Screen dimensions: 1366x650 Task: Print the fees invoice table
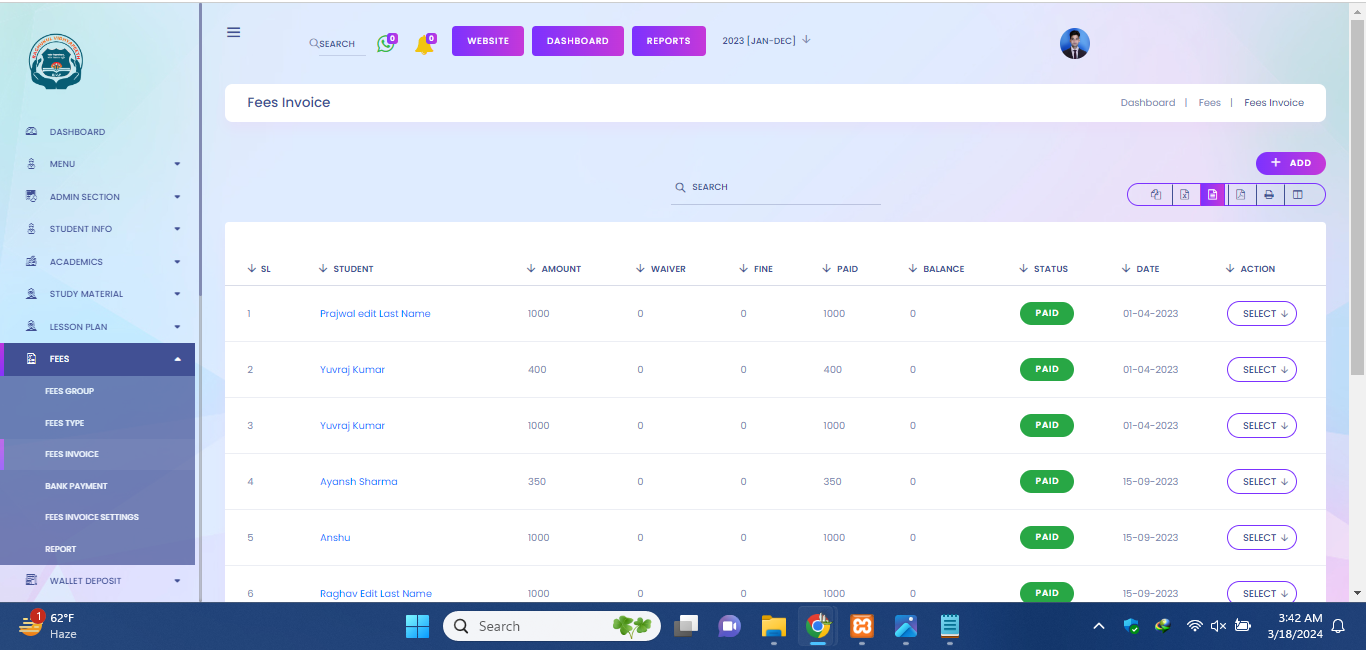(1268, 195)
